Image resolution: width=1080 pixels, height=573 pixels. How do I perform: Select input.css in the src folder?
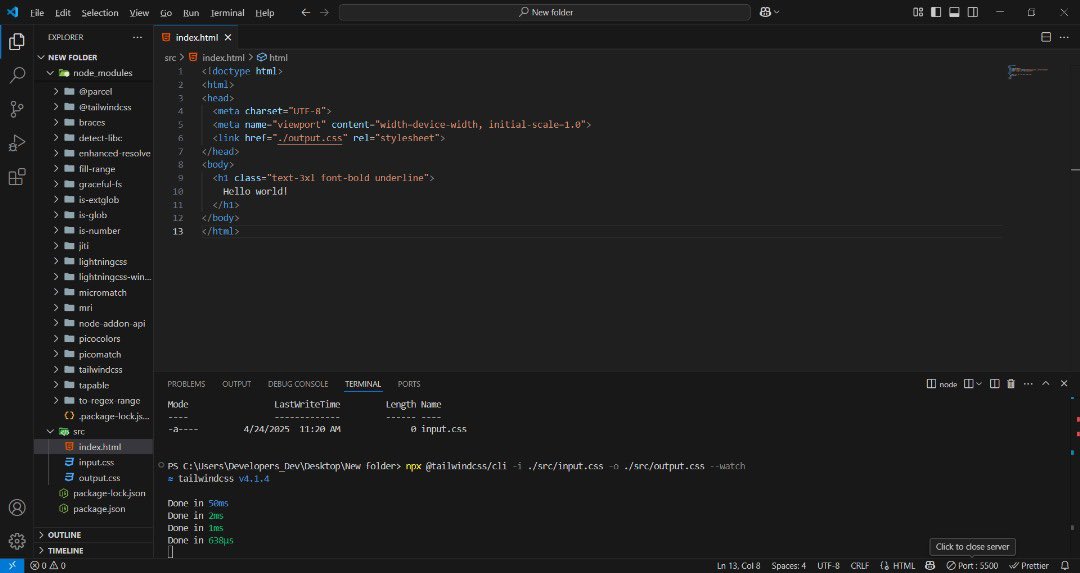pyautogui.click(x=96, y=462)
